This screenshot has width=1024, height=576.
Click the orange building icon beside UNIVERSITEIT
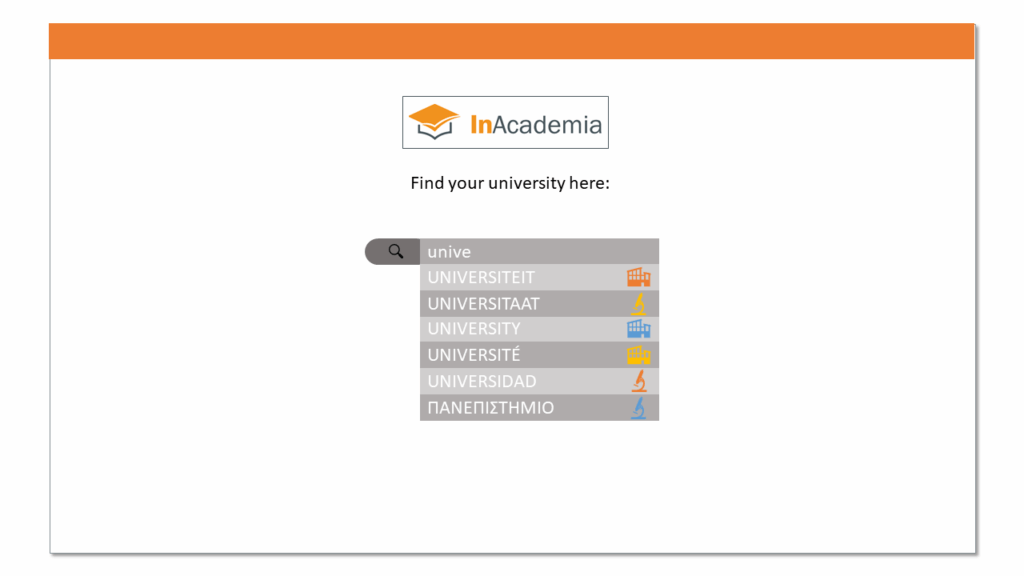pyautogui.click(x=638, y=277)
